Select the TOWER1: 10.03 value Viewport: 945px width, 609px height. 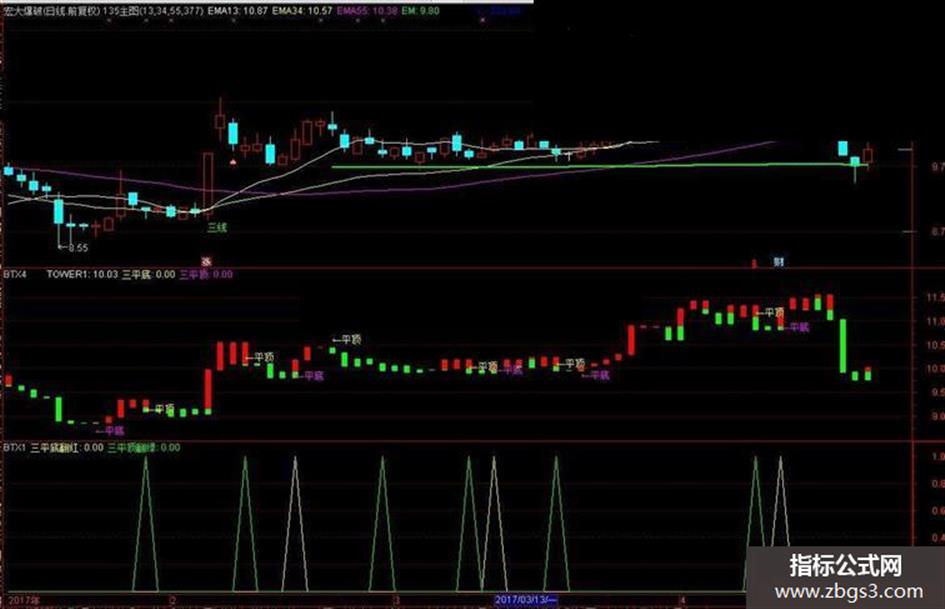[x=82, y=274]
